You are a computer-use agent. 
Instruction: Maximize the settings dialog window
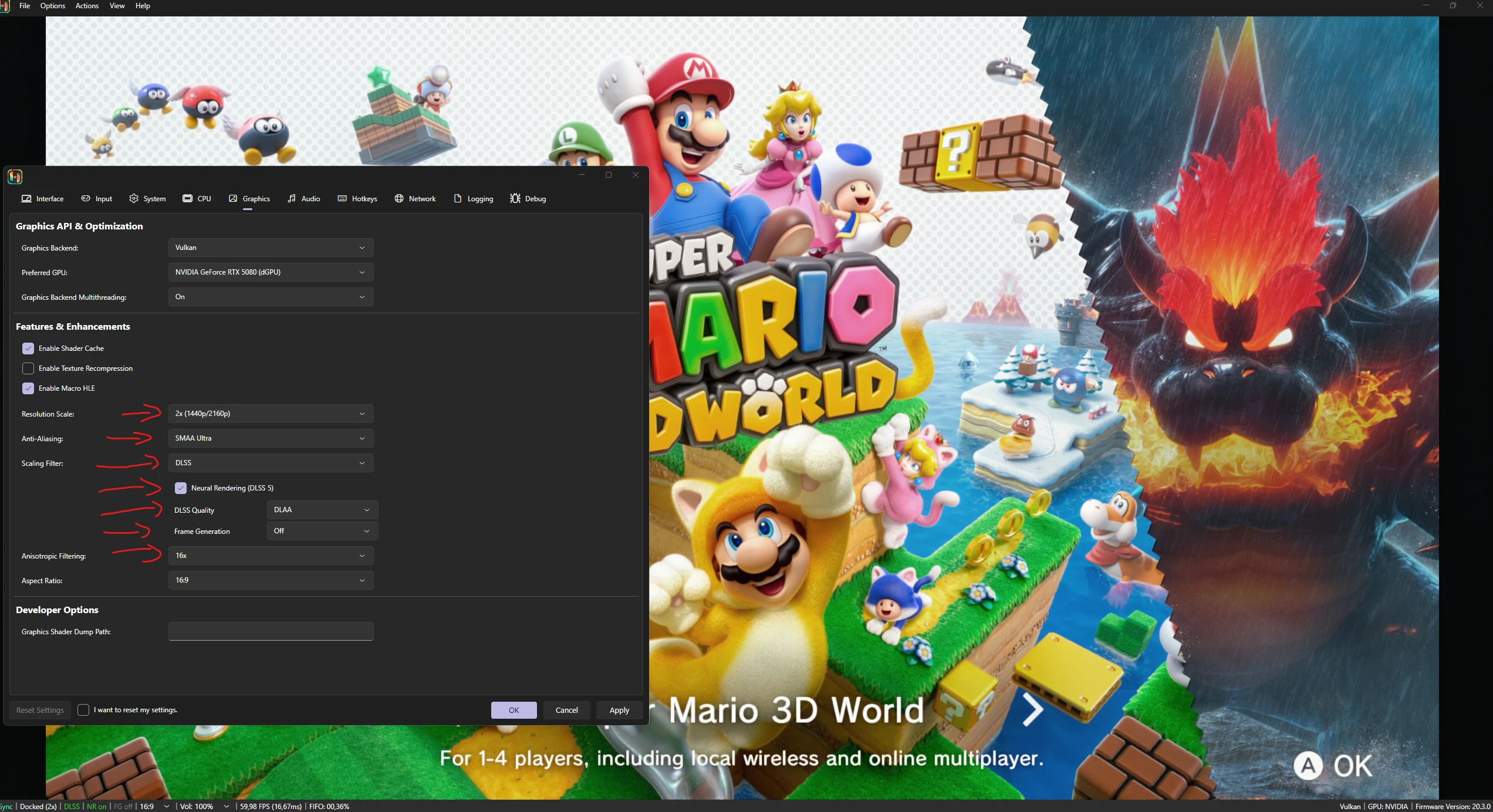(x=609, y=175)
